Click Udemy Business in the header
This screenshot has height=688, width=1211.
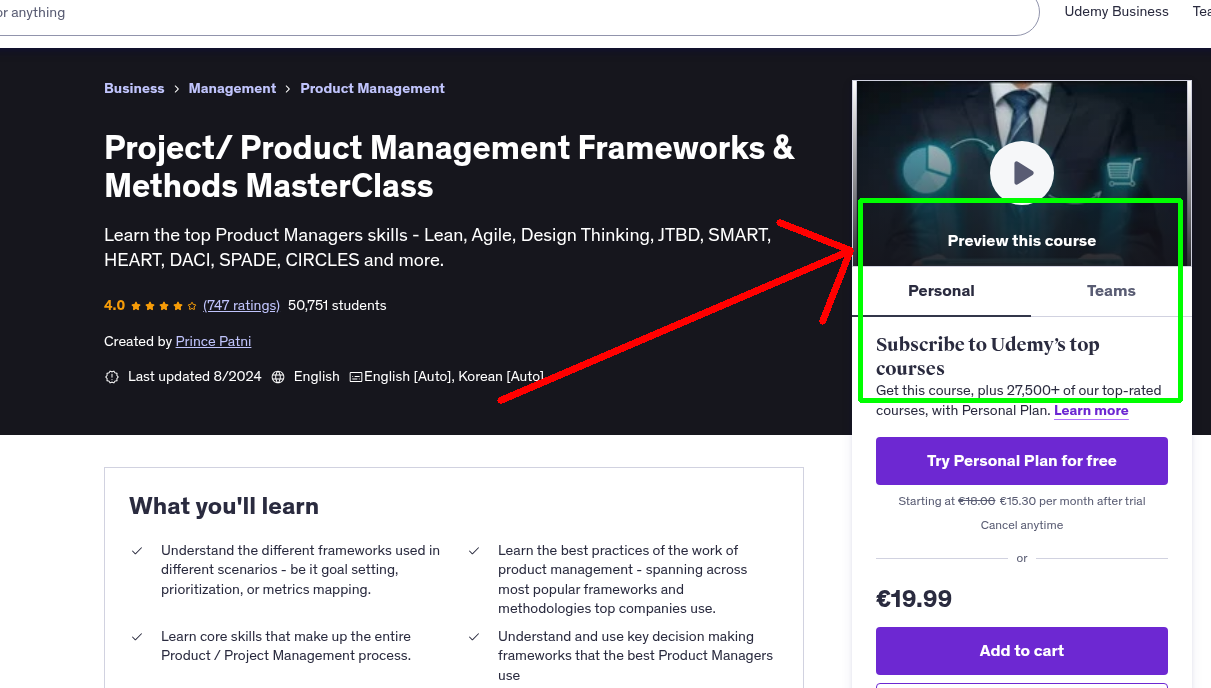coord(1116,11)
